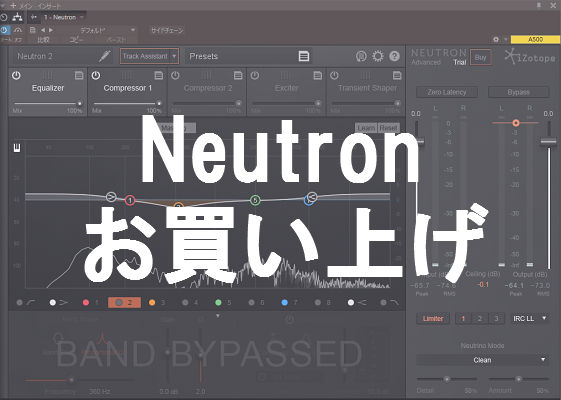Click the host automation meter icon
The image size is (561, 400).
point(18,30)
